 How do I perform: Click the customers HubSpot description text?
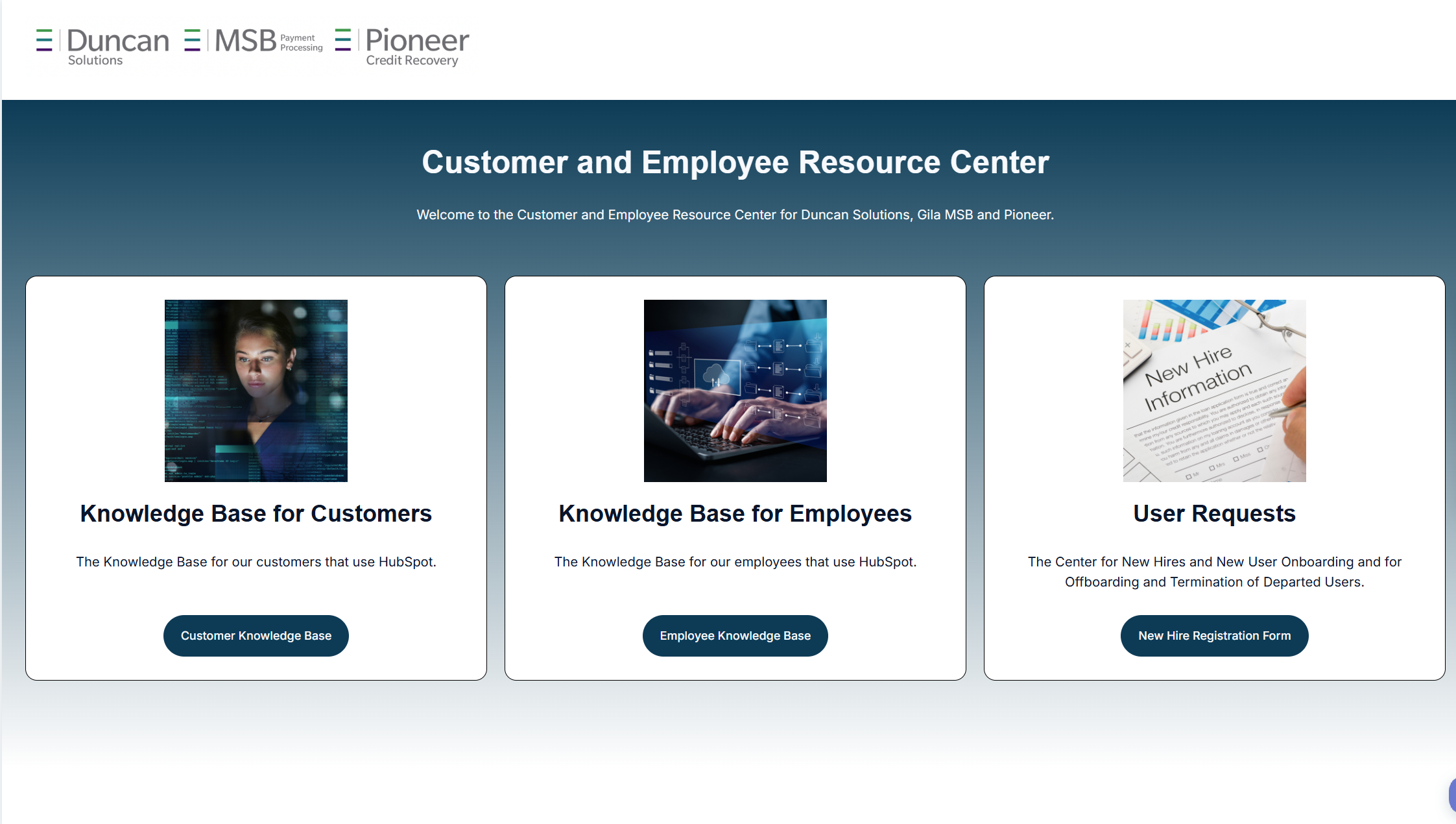pos(256,562)
